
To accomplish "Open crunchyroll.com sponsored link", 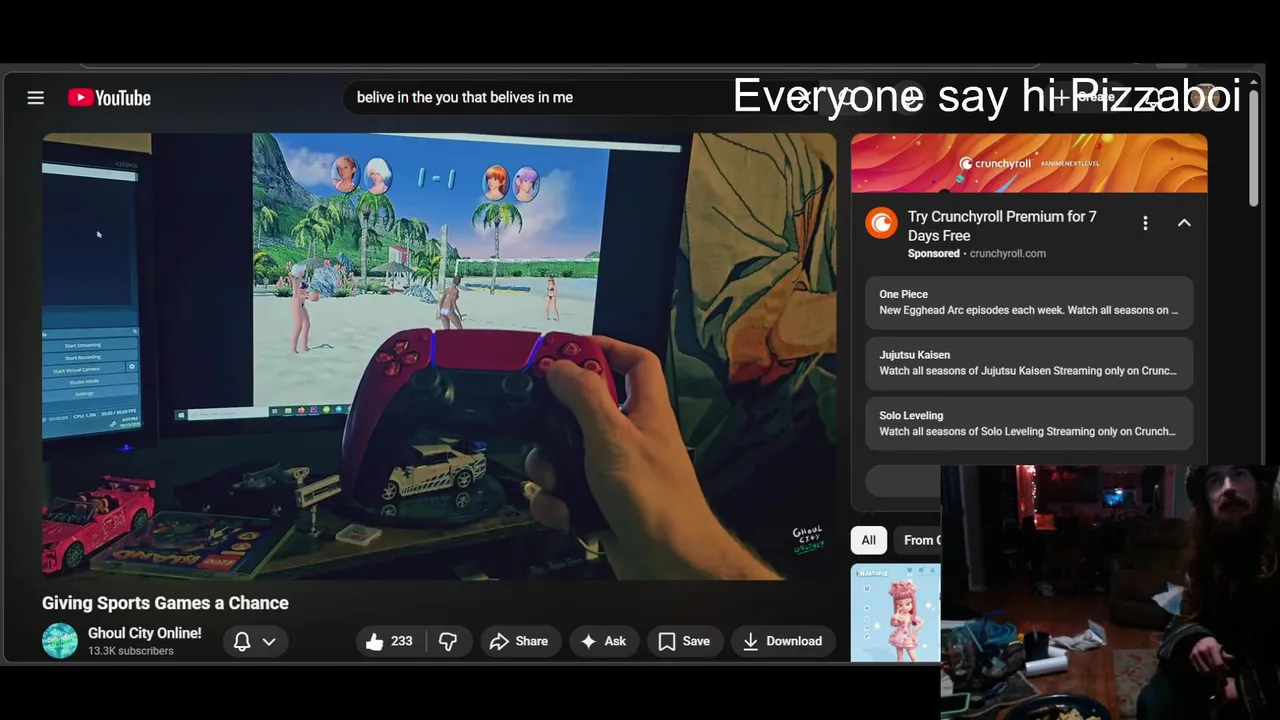I will click(1008, 254).
